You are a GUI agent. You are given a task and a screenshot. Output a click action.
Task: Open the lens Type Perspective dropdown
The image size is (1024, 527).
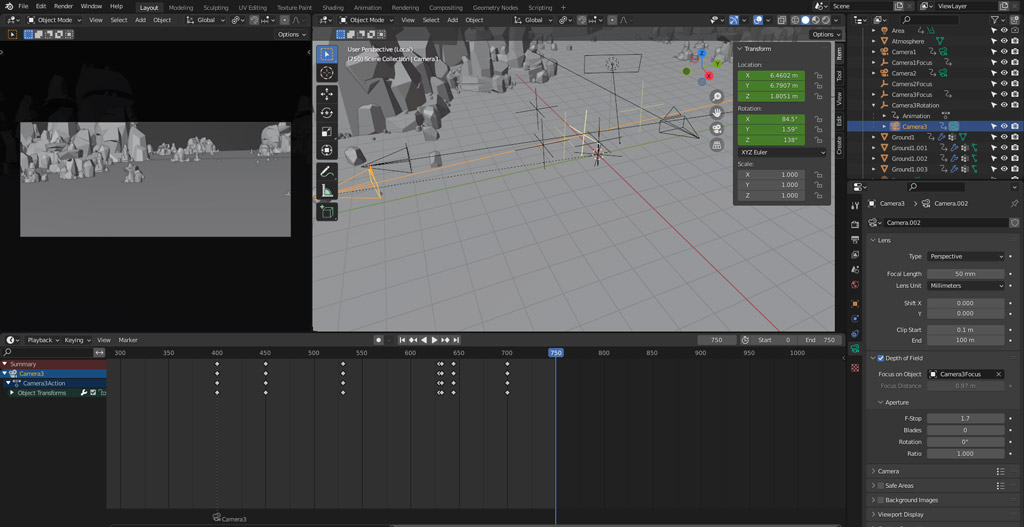coord(965,256)
